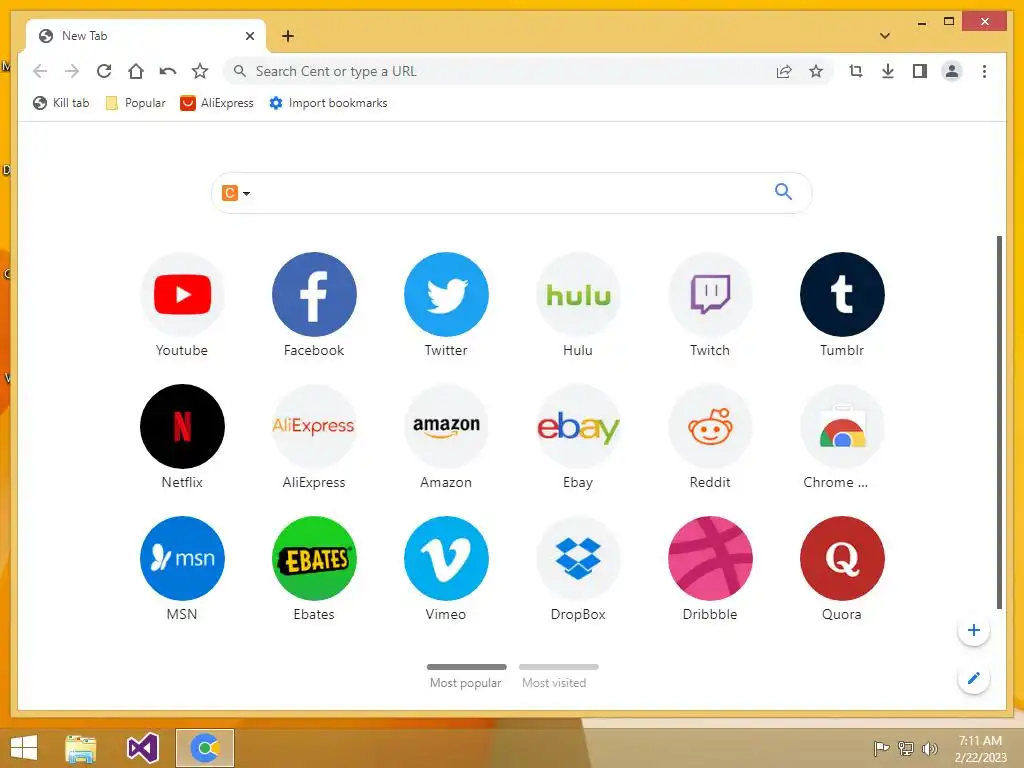Open the Vimeo shortcut tile
The image size is (1024, 768).
click(446, 558)
